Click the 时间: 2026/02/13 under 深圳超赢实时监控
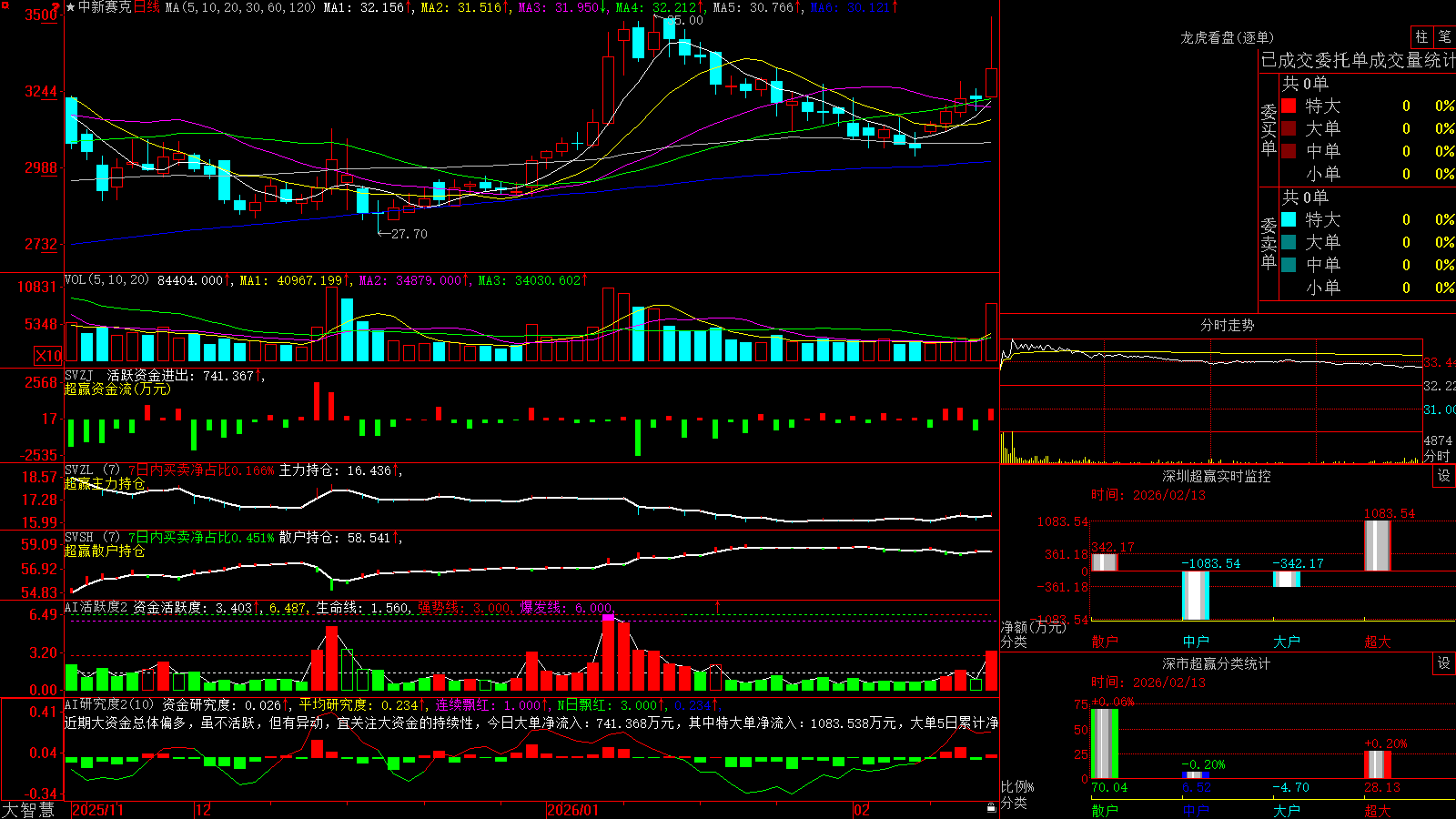This screenshot has width=1456, height=819. (1148, 495)
